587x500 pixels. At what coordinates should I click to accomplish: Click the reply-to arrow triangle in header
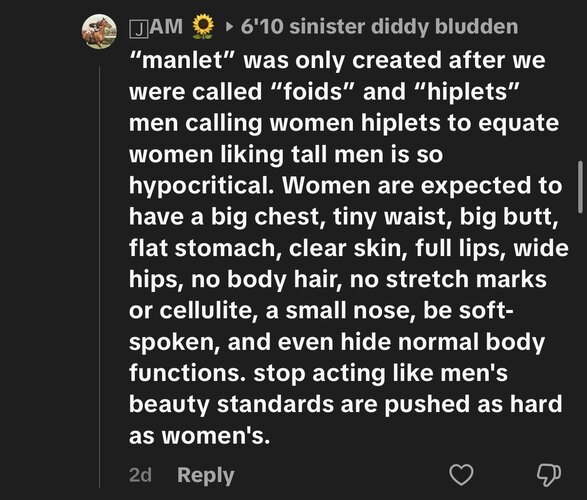click(x=229, y=27)
